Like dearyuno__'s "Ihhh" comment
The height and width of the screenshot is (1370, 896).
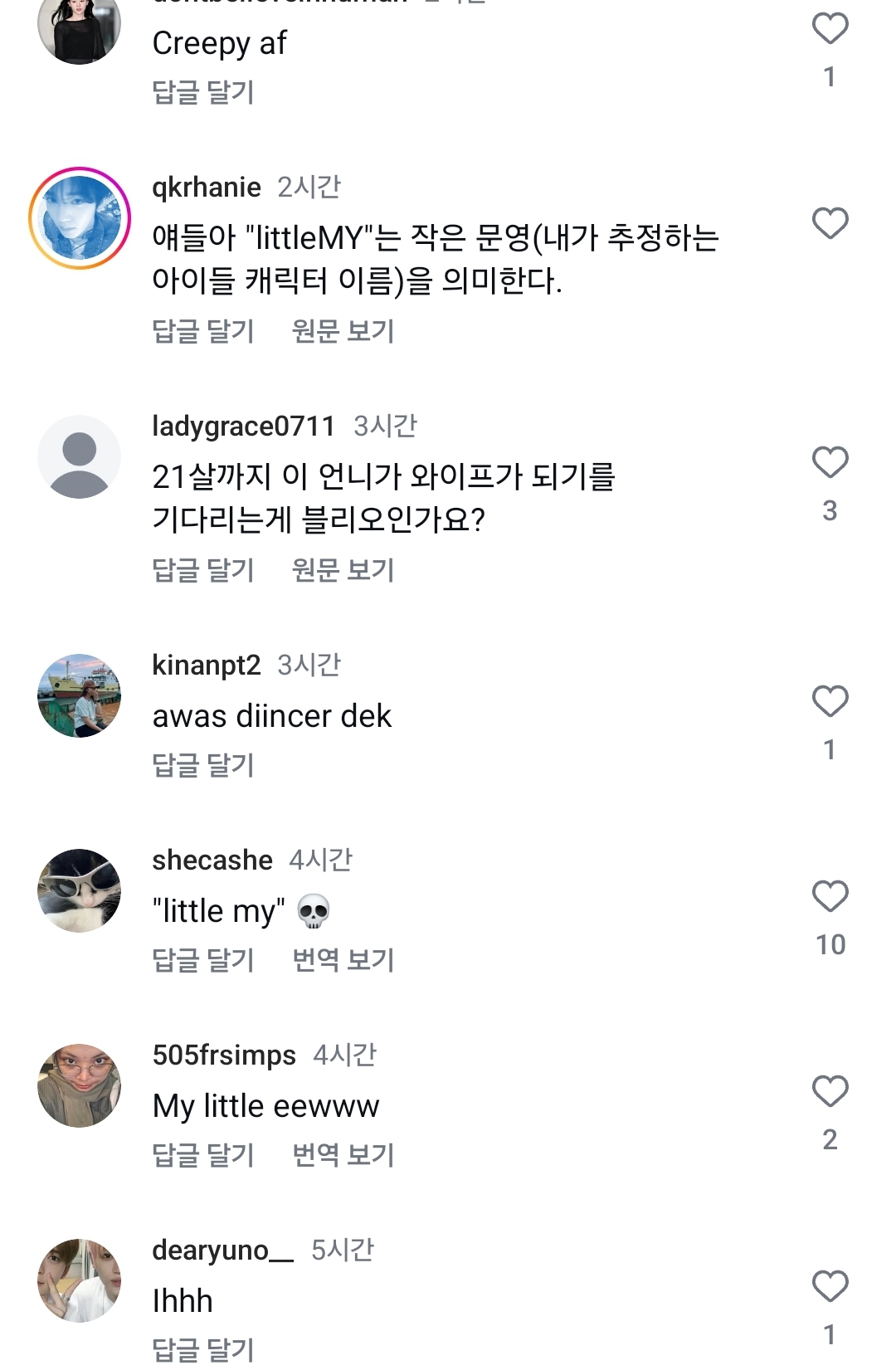(830, 1286)
